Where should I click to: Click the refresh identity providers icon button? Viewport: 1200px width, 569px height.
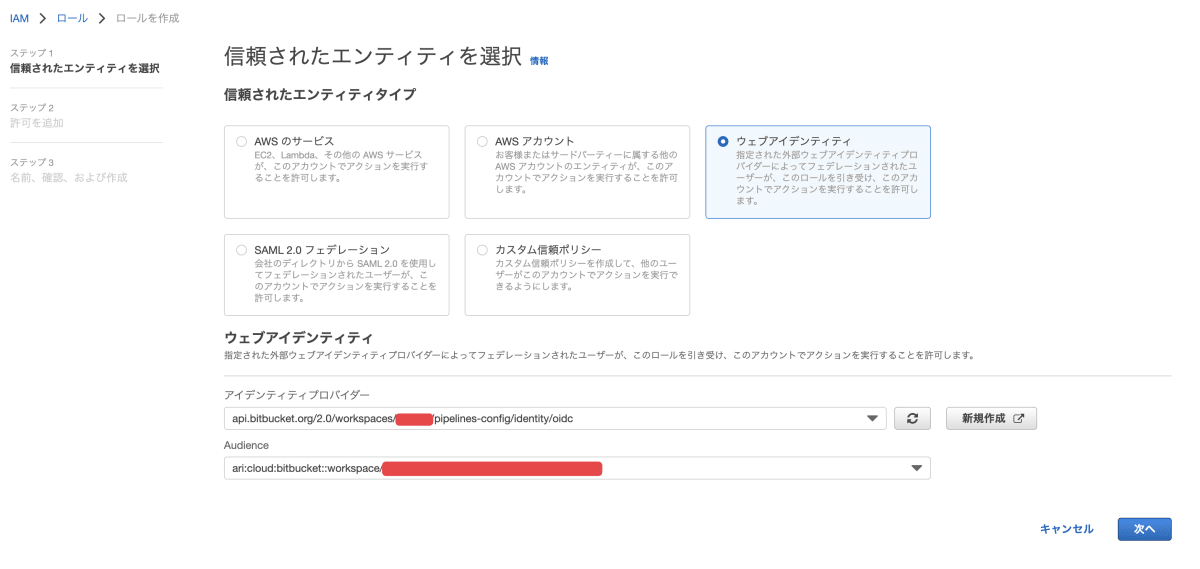tap(912, 419)
